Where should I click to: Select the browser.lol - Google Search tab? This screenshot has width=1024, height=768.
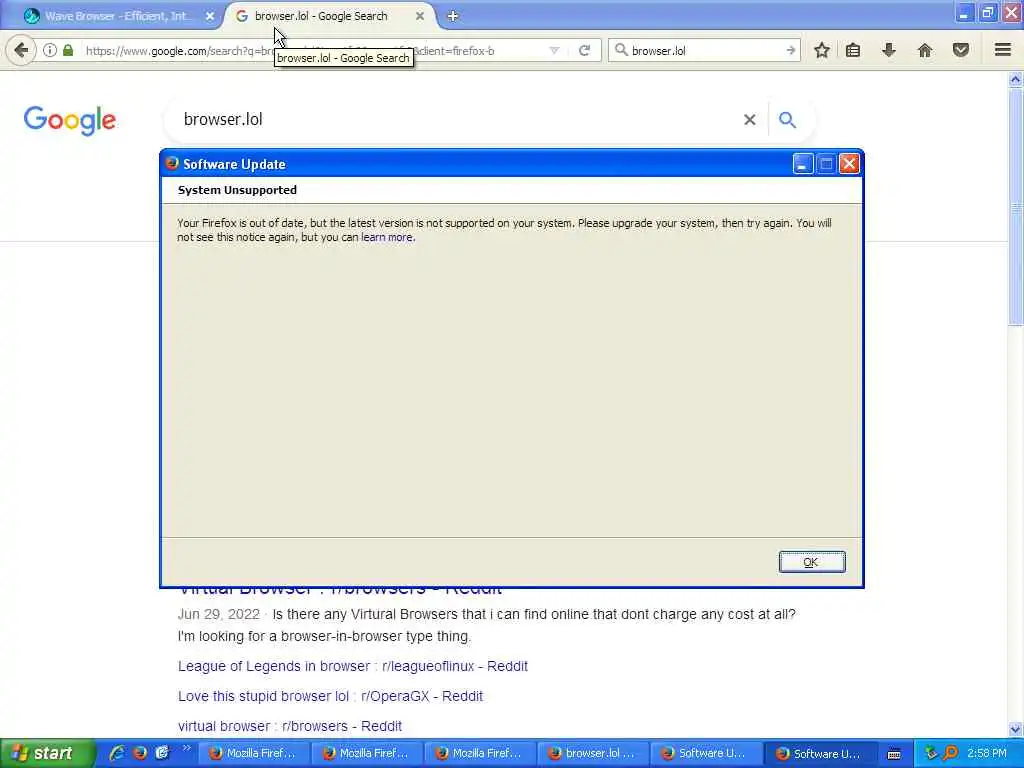pyautogui.click(x=321, y=16)
